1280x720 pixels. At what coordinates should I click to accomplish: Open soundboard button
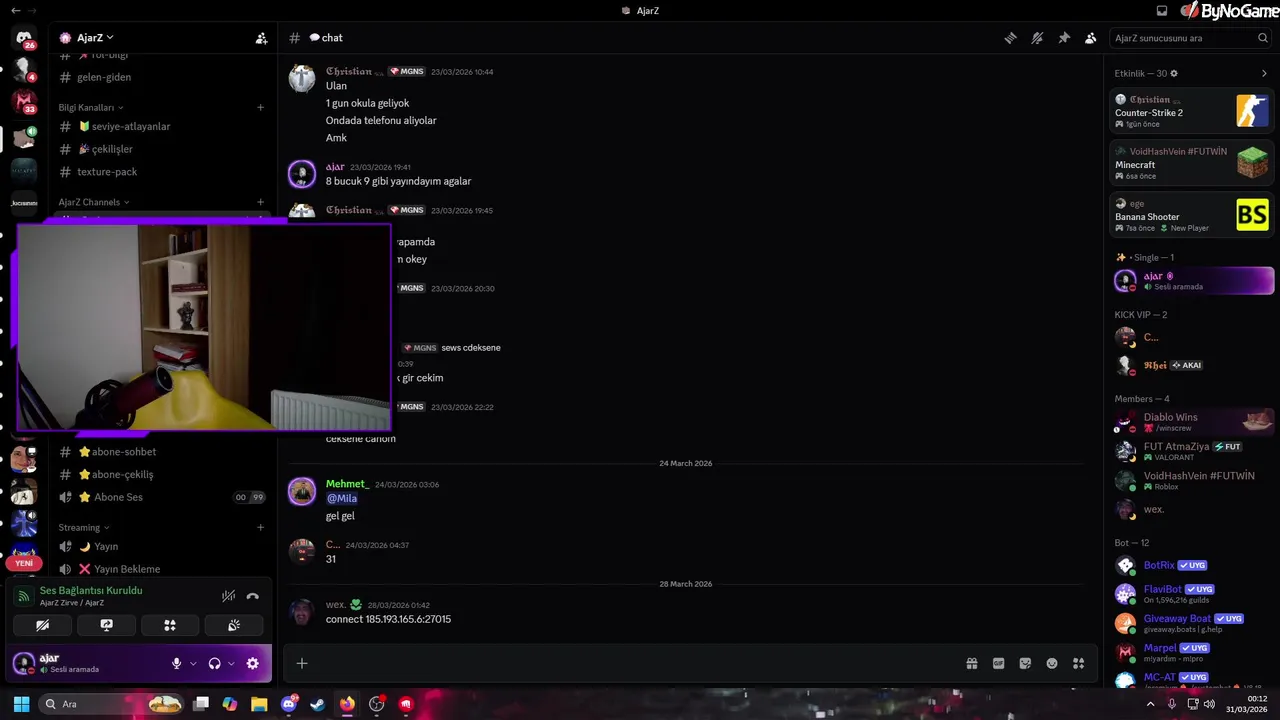click(x=234, y=625)
